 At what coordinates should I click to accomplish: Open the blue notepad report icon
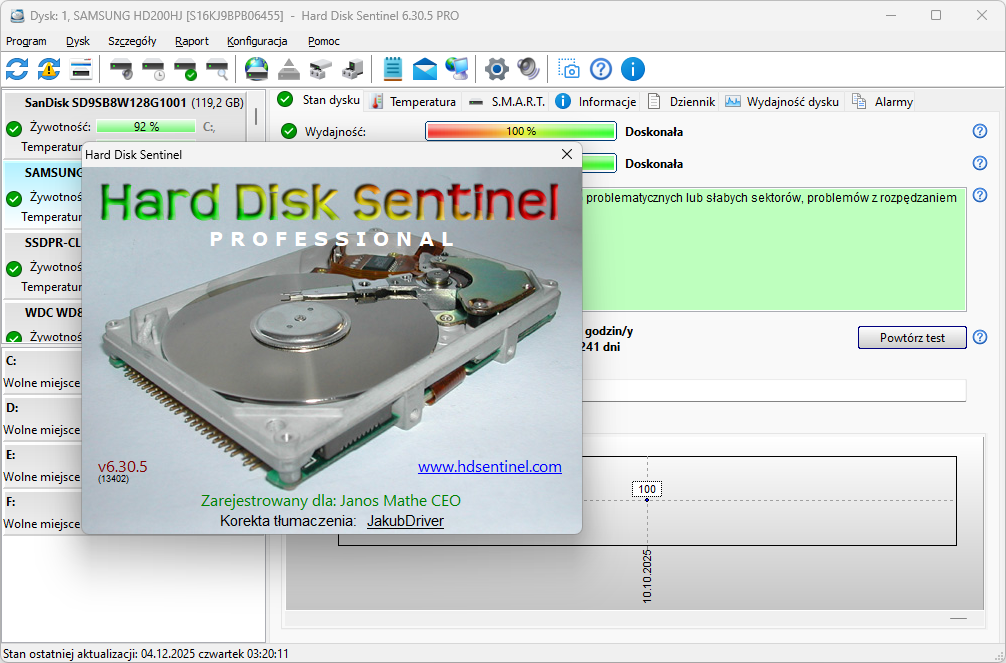coord(393,69)
